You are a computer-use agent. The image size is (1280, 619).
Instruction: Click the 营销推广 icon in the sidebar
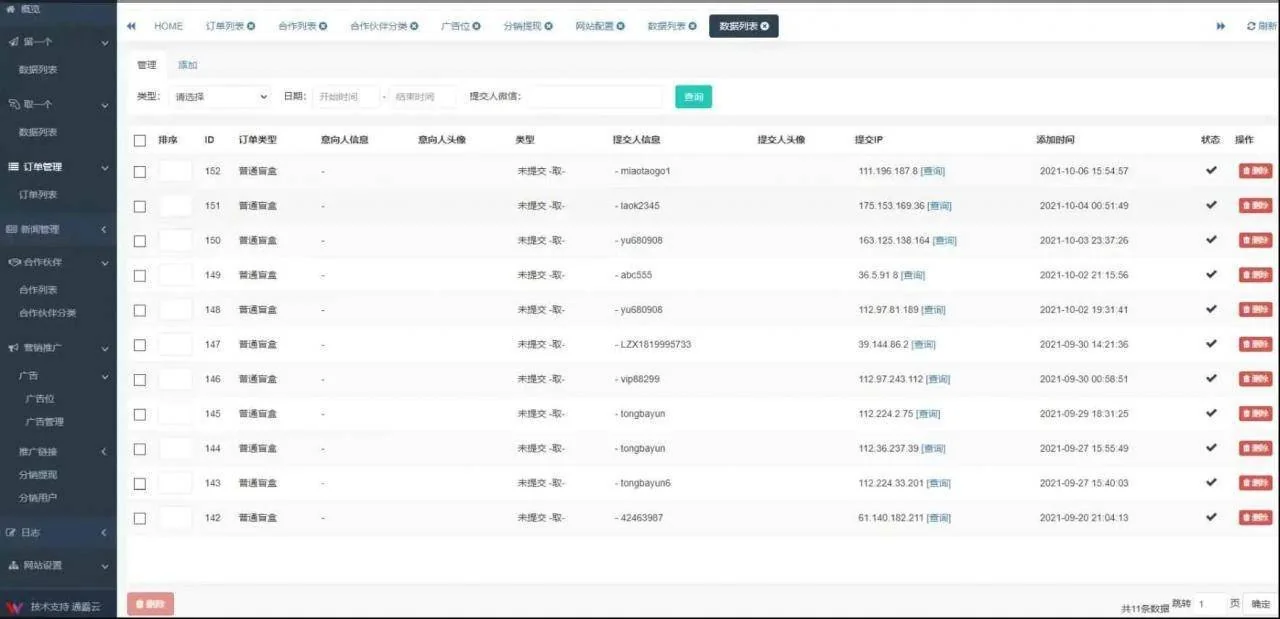point(14,347)
